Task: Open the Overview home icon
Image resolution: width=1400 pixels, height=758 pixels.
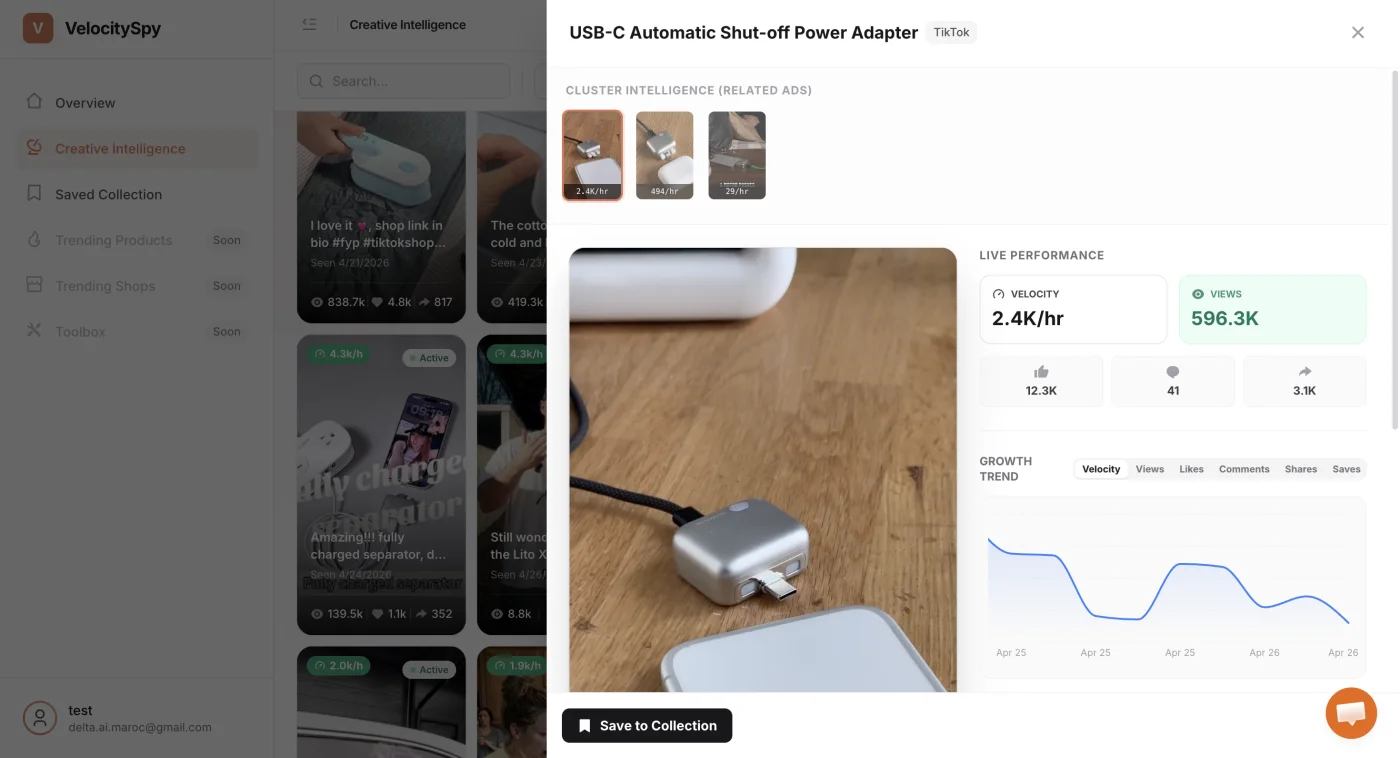Action: (x=34, y=102)
